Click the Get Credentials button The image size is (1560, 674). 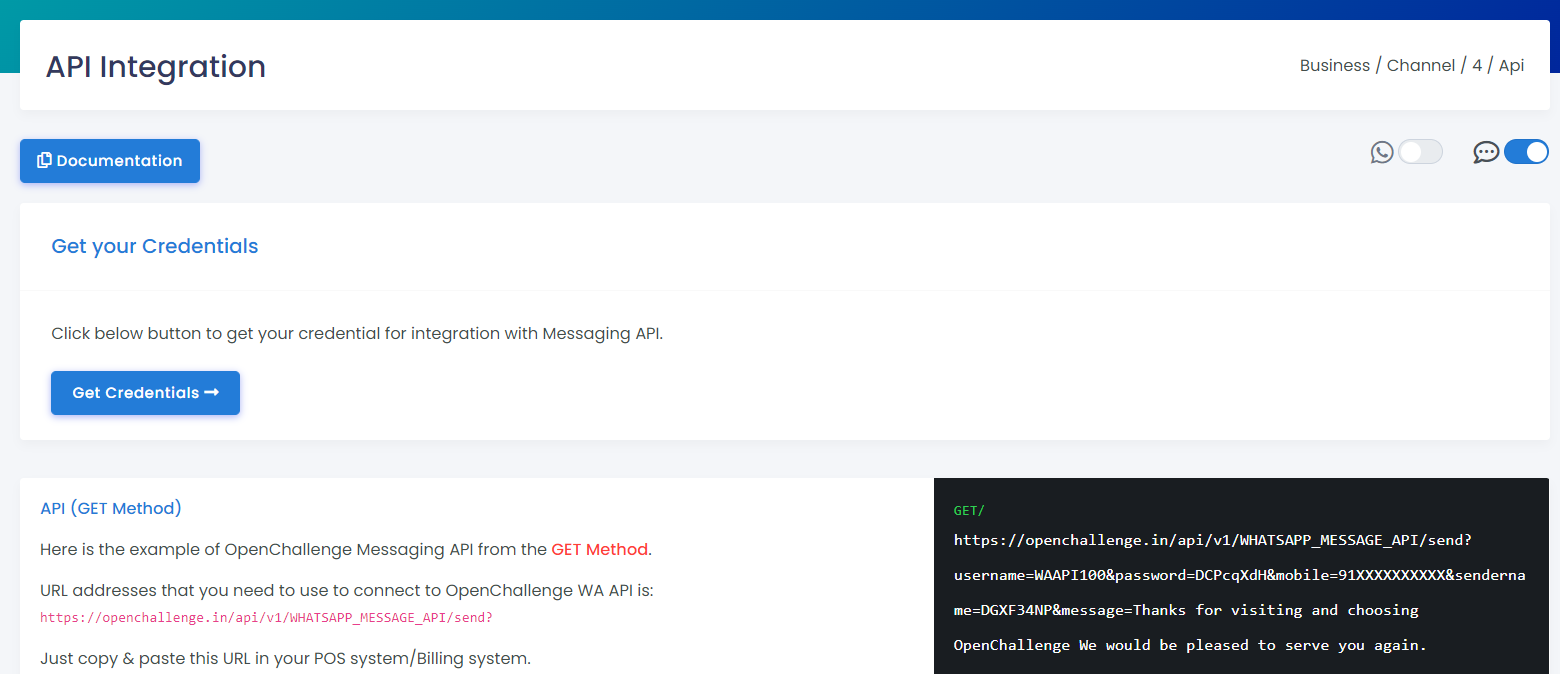coord(145,393)
